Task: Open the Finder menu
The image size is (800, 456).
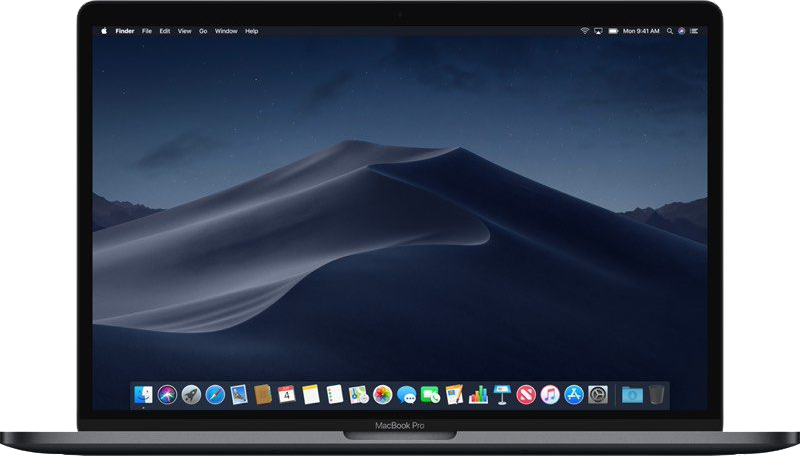Action: tap(124, 31)
